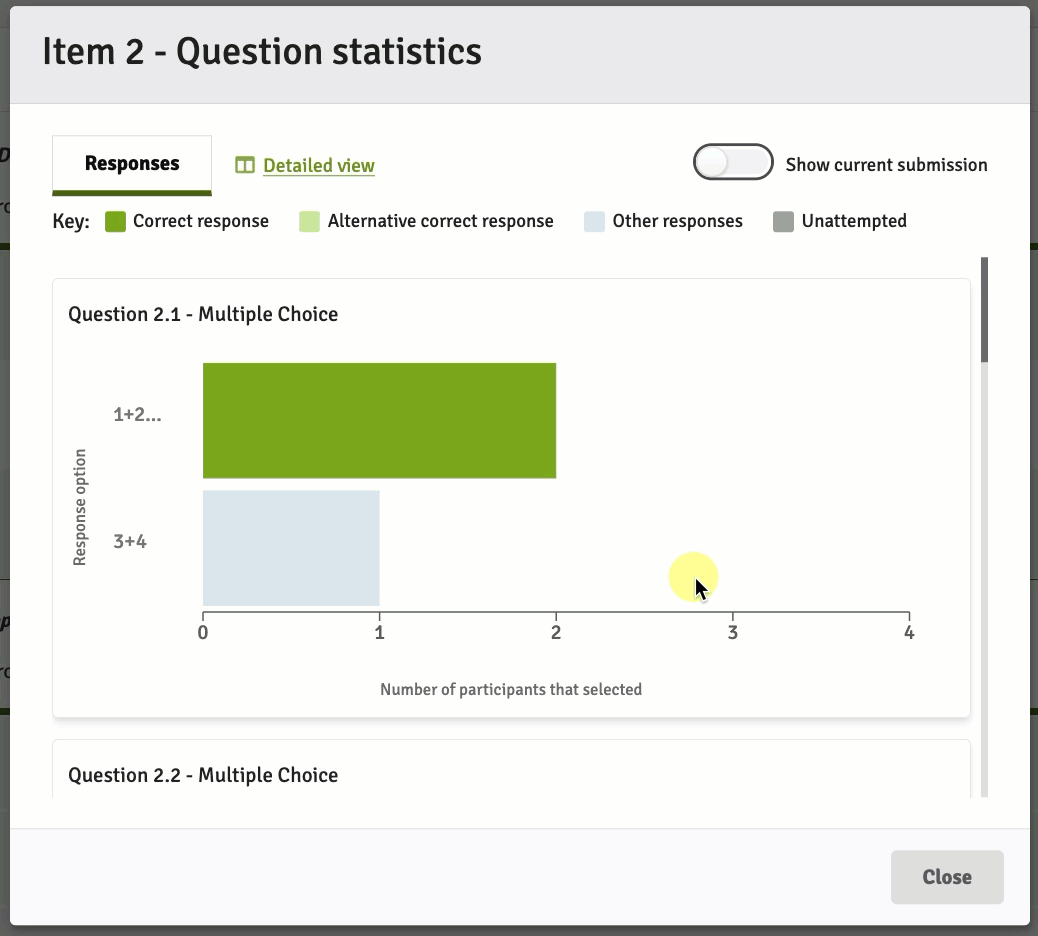Click the Detailed view table icon
The width and height of the screenshot is (1038, 936).
click(245, 165)
